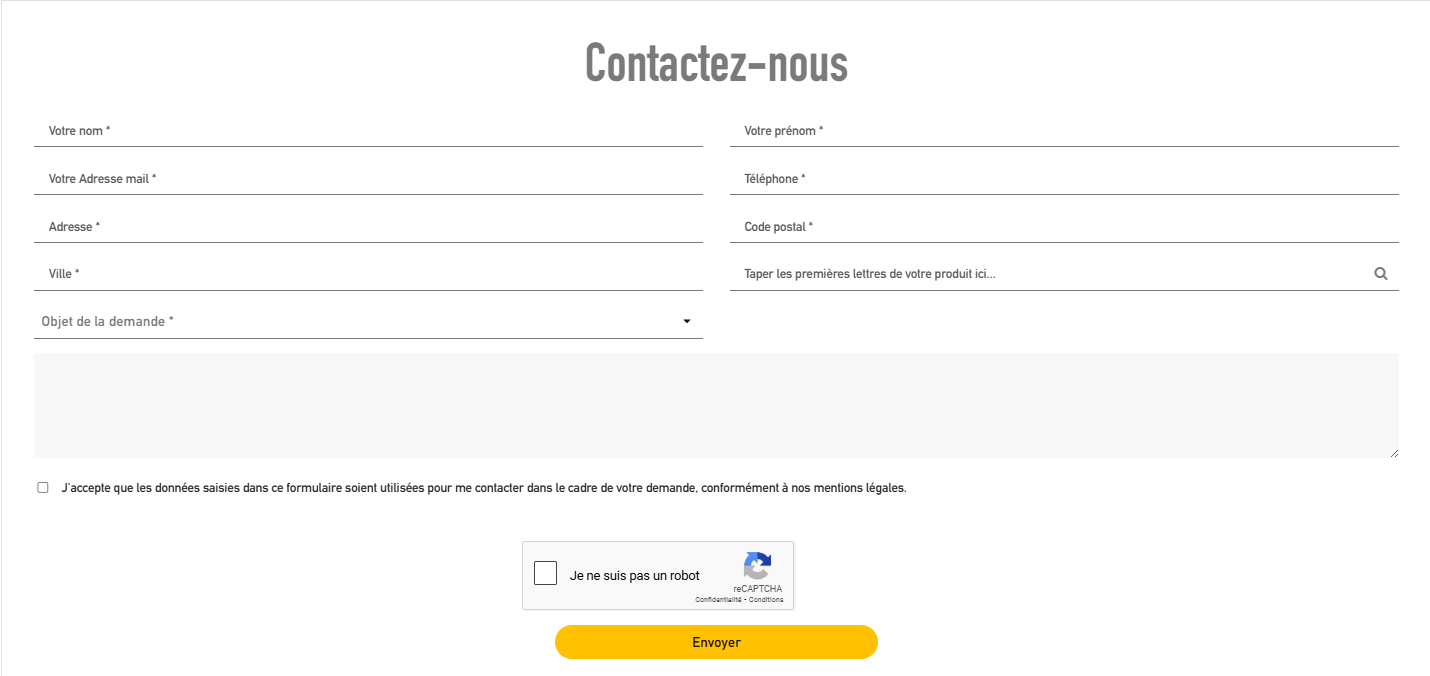Click inside the grey message text area
The image size is (1430, 676).
coord(716,405)
